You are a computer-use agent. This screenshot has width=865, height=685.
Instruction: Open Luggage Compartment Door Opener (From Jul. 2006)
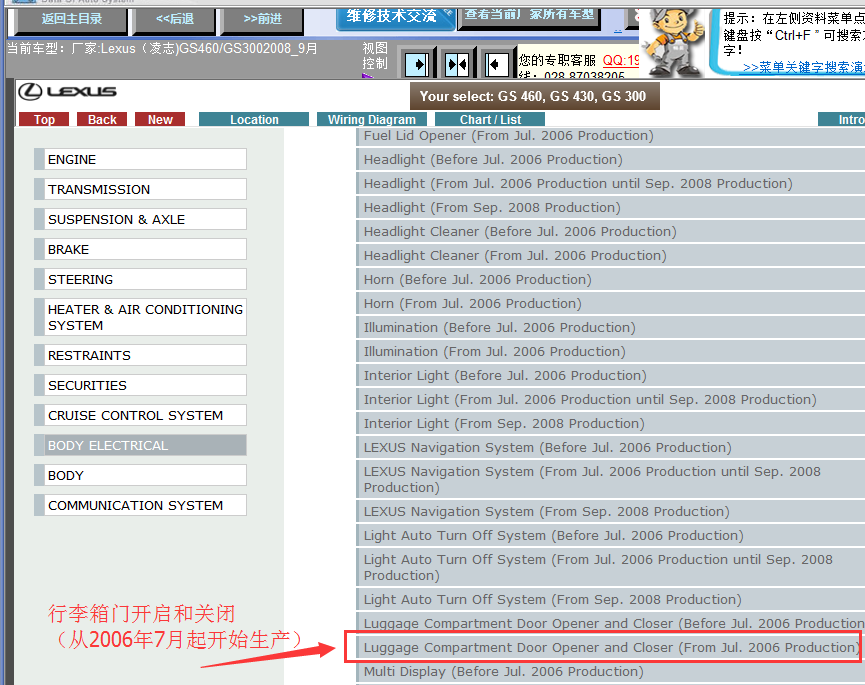click(x=611, y=647)
